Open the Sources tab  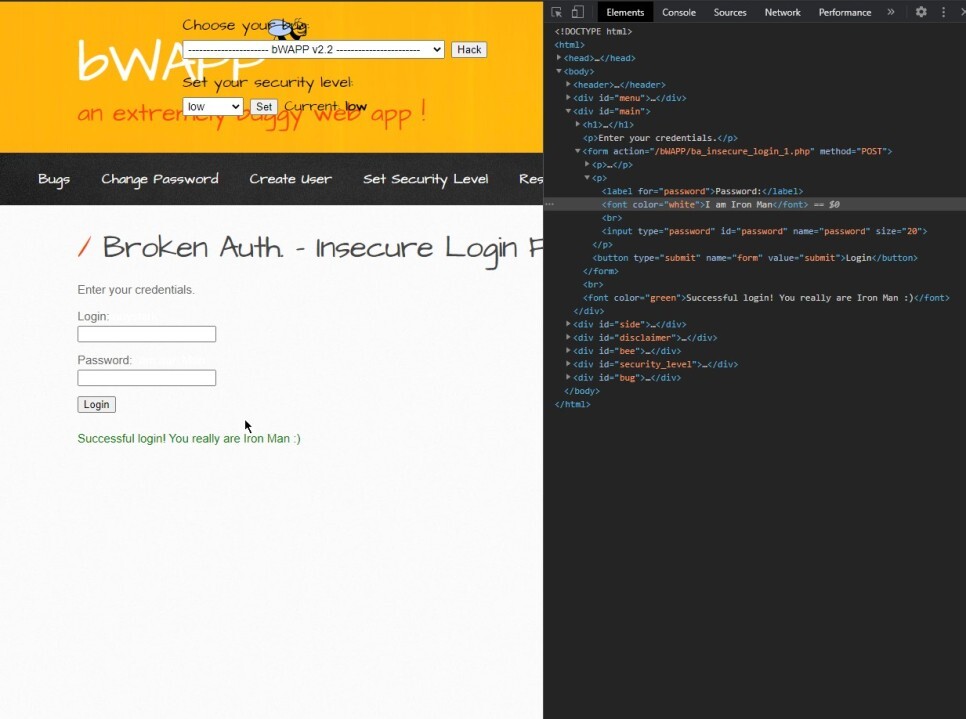(729, 12)
